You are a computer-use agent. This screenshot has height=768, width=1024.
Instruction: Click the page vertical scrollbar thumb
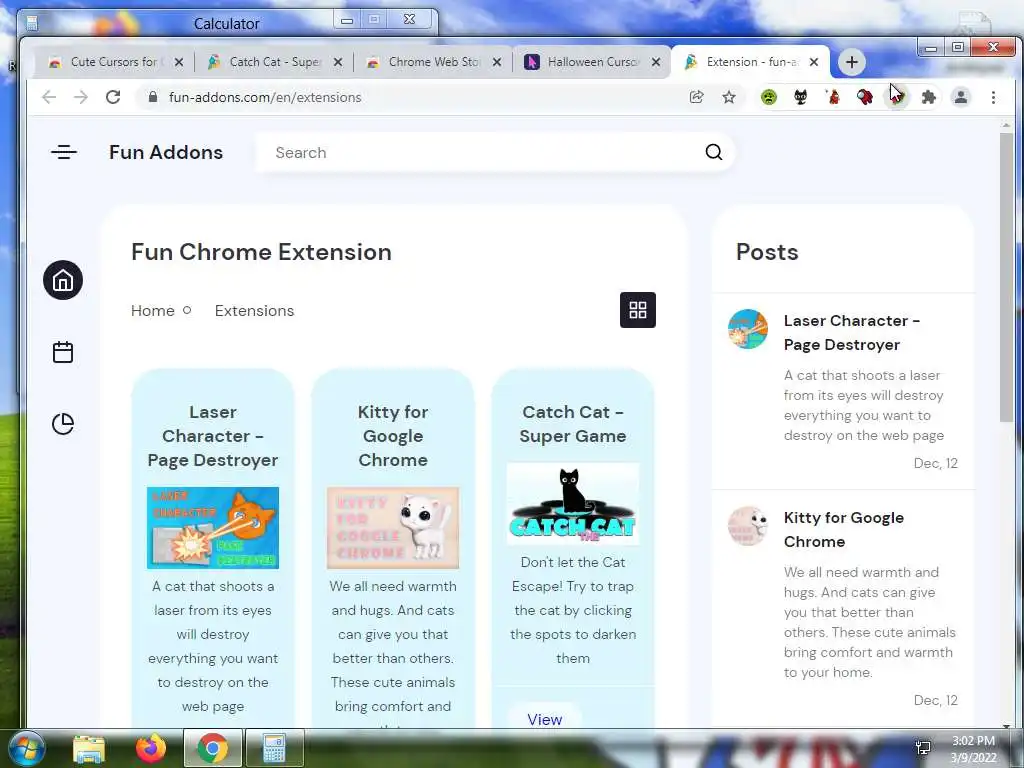coord(1006,277)
